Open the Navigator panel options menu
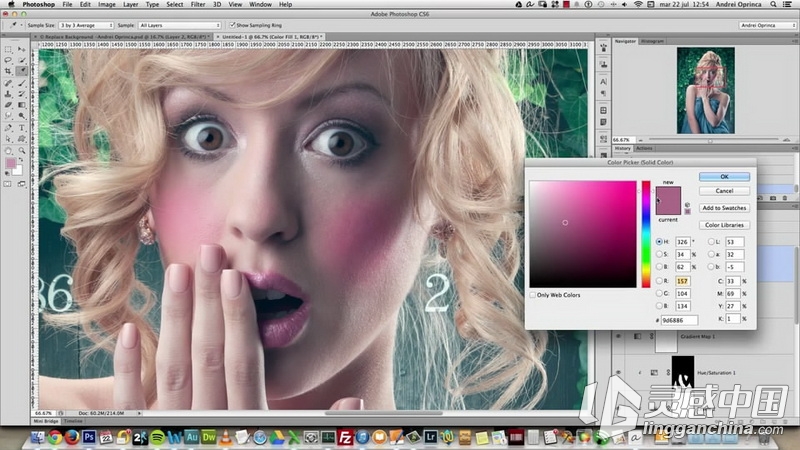The width and height of the screenshot is (800, 450). [794, 41]
